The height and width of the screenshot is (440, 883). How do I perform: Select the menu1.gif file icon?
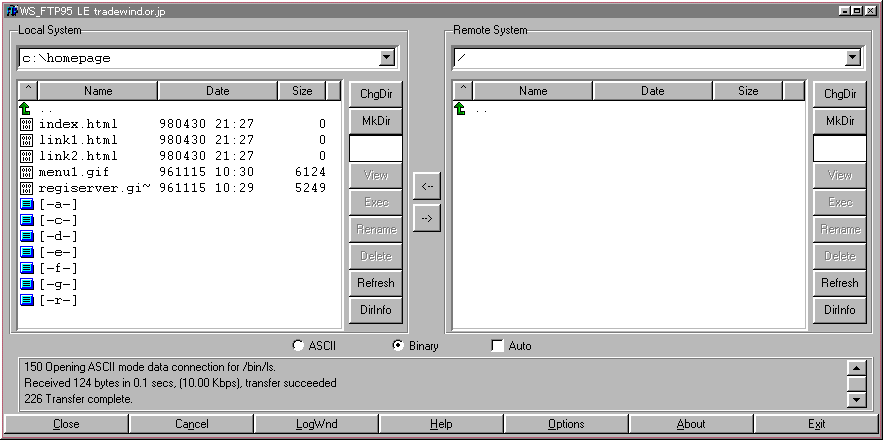pos(27,172)
